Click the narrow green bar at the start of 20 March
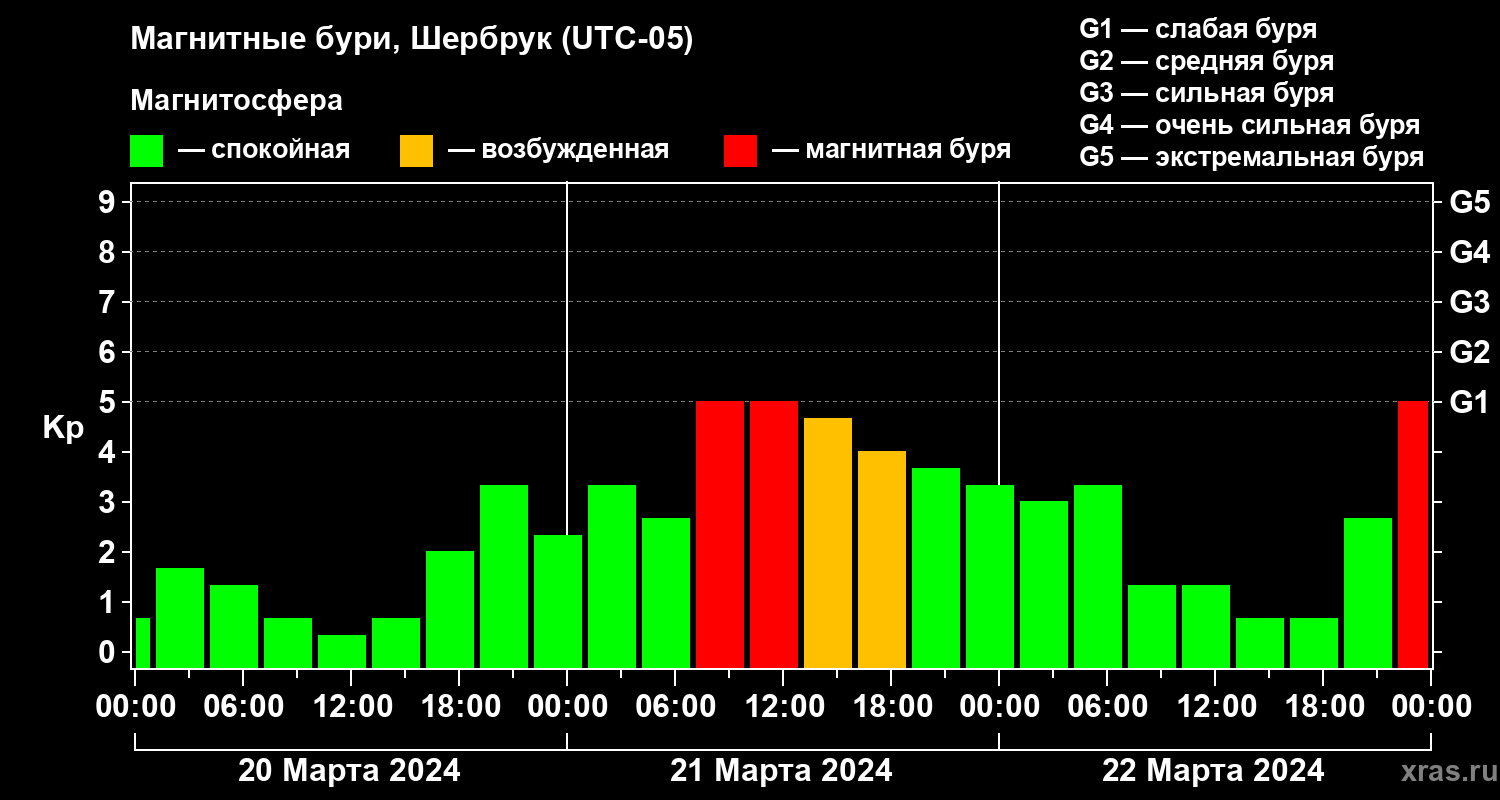 [x=143, y=643]
